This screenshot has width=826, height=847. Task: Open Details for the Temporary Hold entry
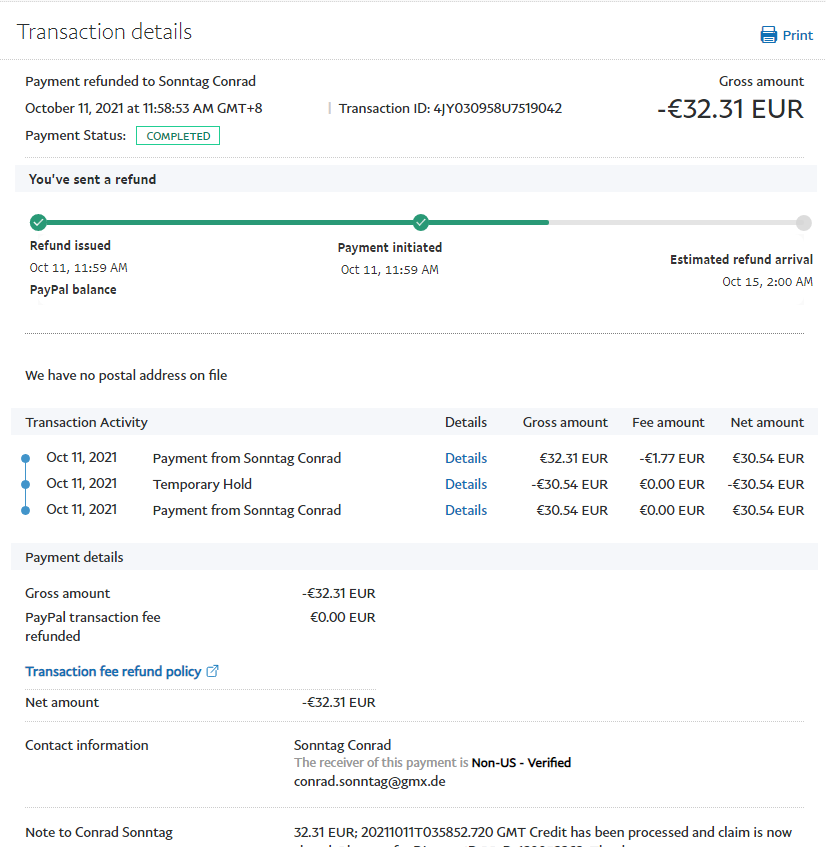(465, 484)
